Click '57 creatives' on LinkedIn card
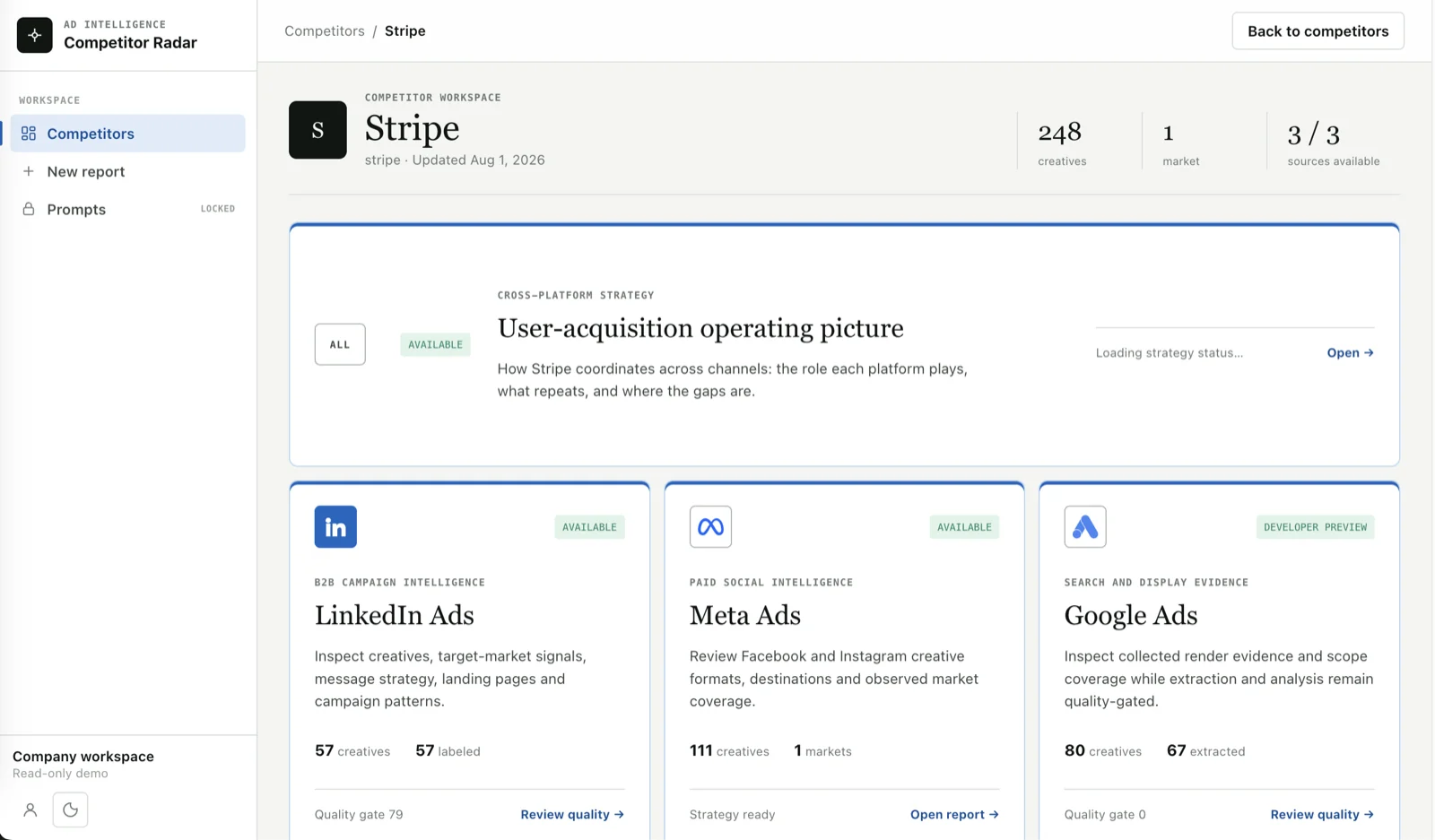The height and width of the screenshot is (840, 1435). [352, 751]
